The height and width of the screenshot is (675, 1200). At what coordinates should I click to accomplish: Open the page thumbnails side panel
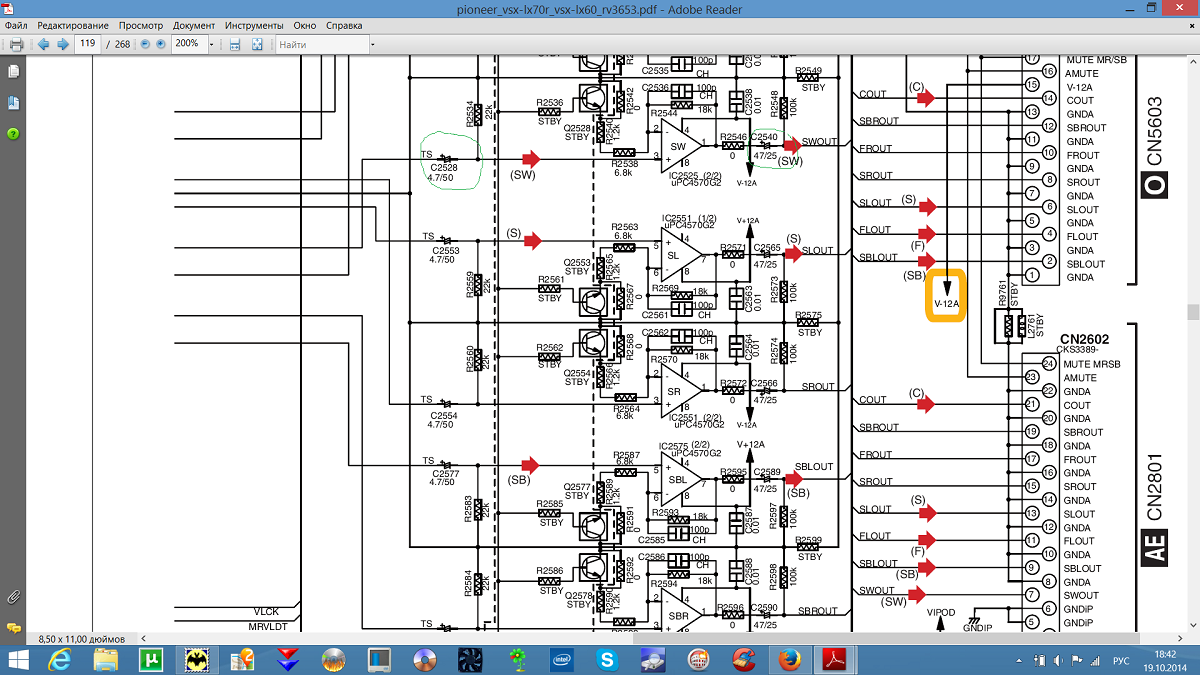[x=13, y=72]
